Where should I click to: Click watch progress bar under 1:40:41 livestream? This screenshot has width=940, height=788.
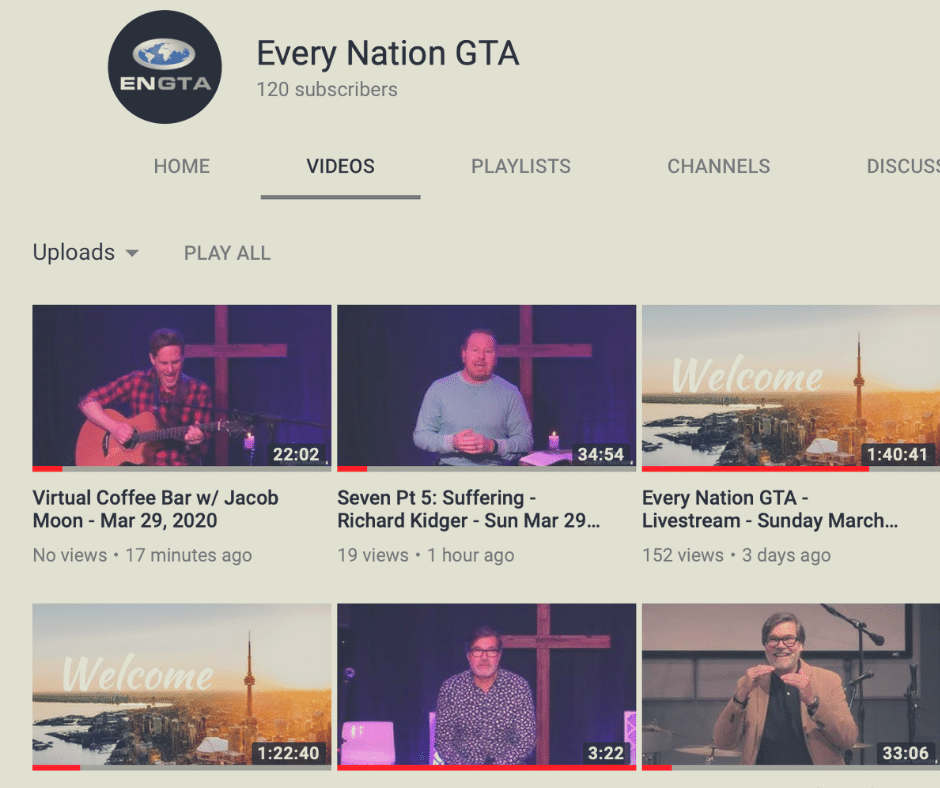coord(791,468)
